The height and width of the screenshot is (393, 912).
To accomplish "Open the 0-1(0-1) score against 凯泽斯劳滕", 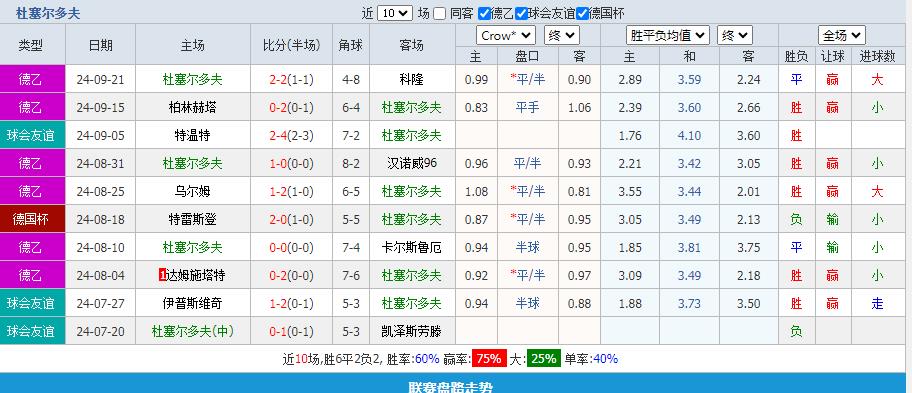I will point(291,331).
